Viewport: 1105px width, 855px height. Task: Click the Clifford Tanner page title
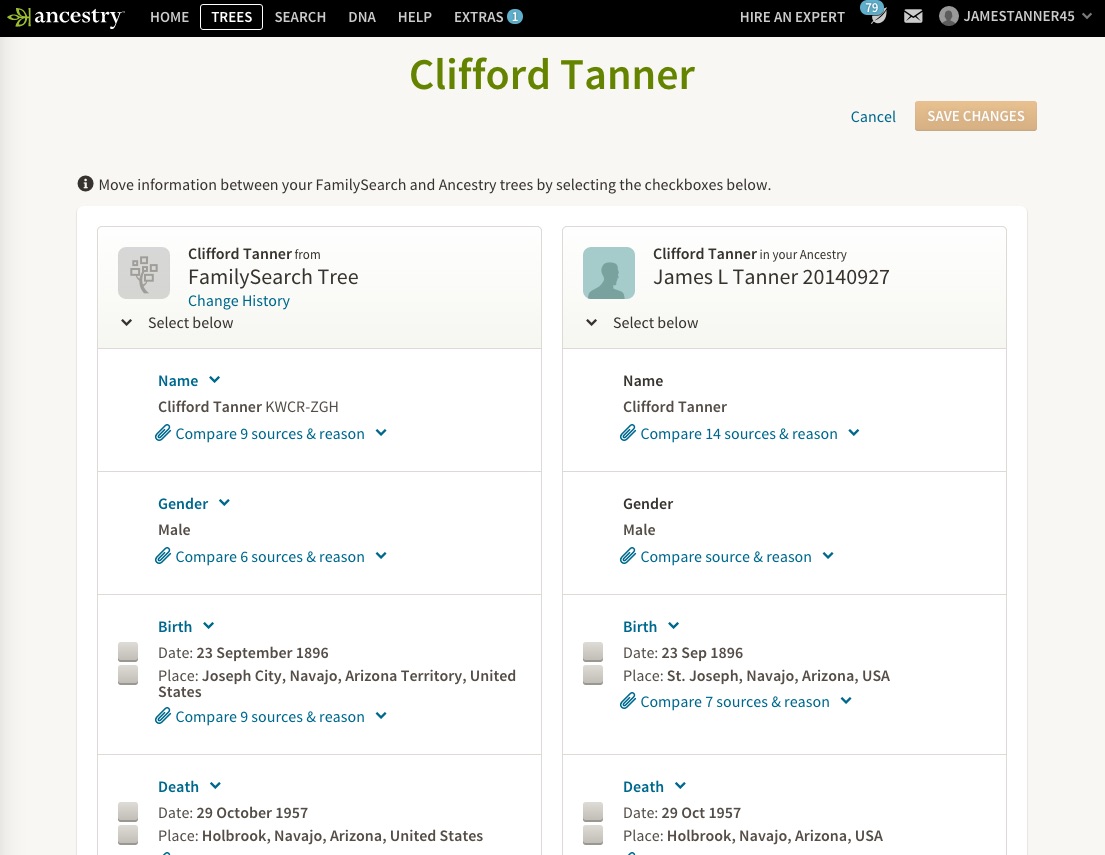[552, 75]
